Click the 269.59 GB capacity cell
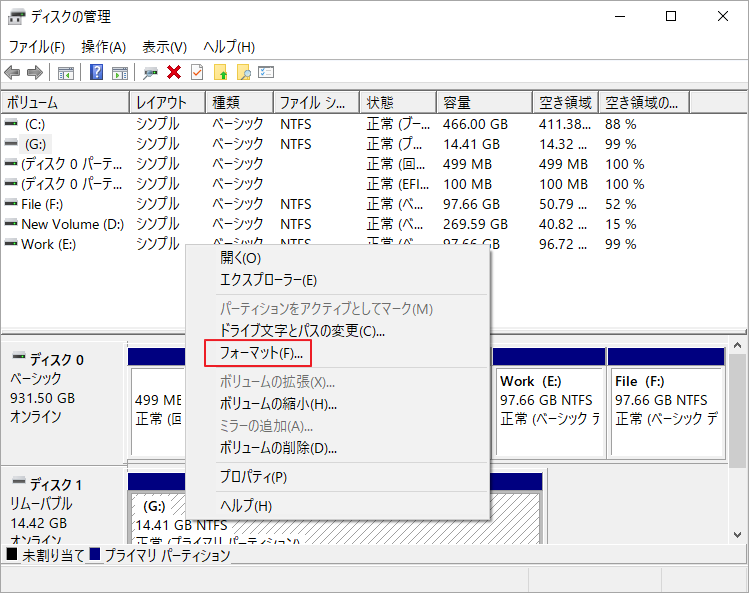Screen dimensions: 749x593 click(475, 224)
